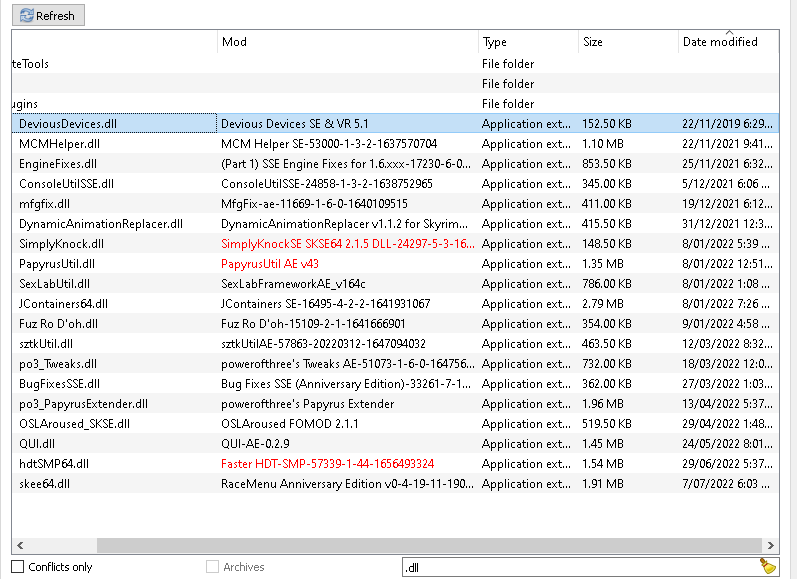Select the ConsoleUtilSSE.dll file
Screen dimensions: 797x579
pos(67,184)
